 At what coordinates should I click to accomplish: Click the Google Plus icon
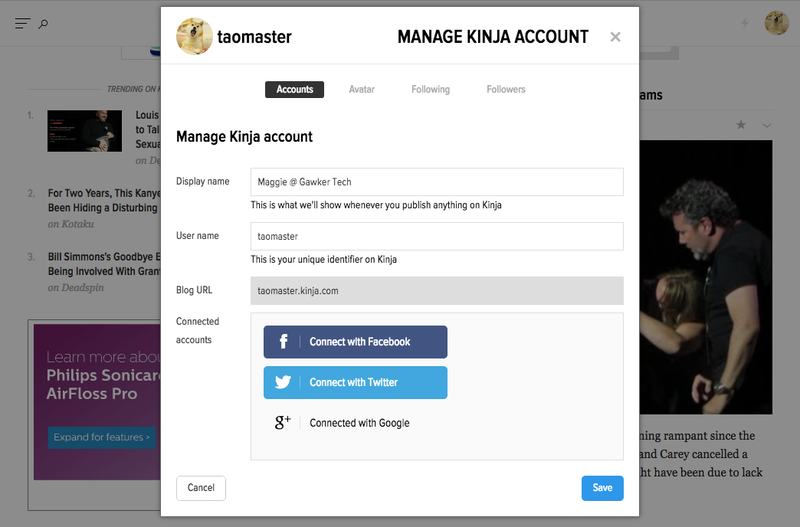[x=283, y=422]
